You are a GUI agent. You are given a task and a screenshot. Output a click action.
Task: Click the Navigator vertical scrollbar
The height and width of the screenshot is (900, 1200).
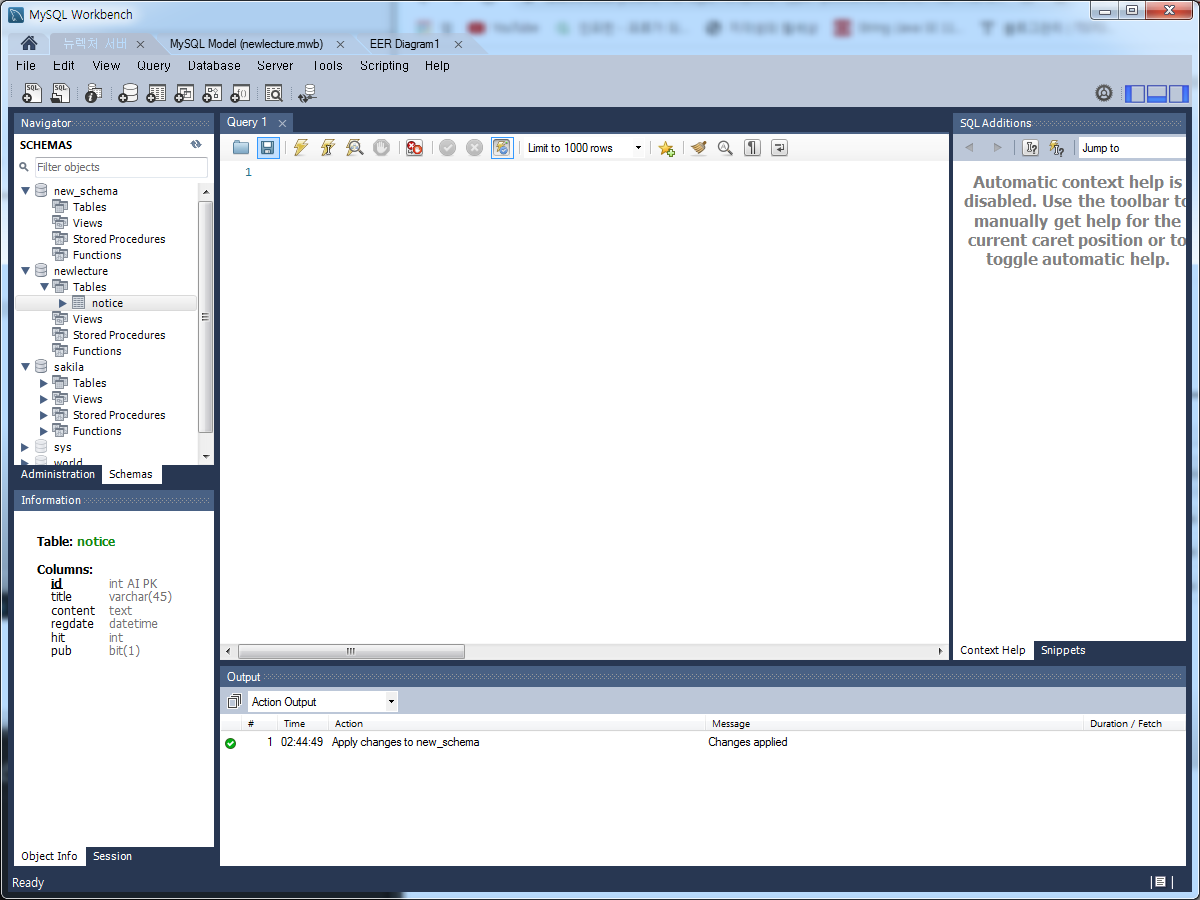[x=206, y=319]
